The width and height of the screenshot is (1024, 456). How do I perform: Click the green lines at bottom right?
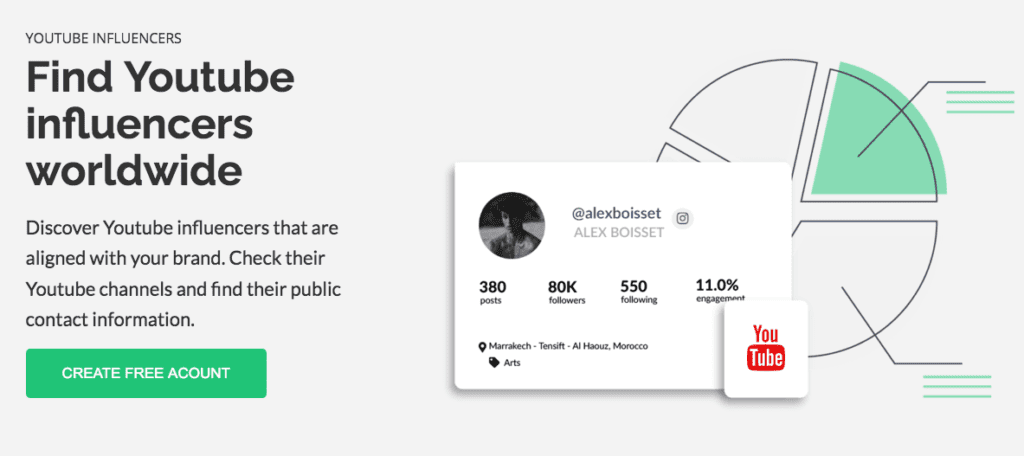click(957, 385)
